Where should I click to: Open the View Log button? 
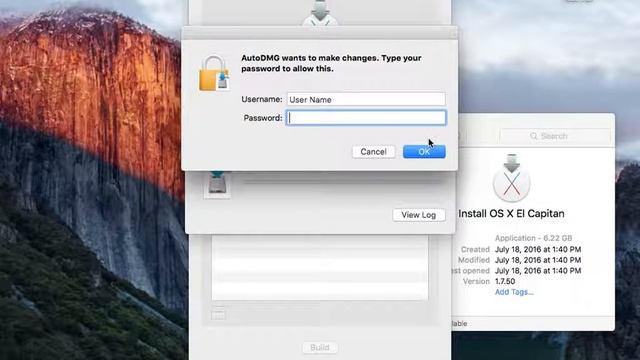(419, 215)
